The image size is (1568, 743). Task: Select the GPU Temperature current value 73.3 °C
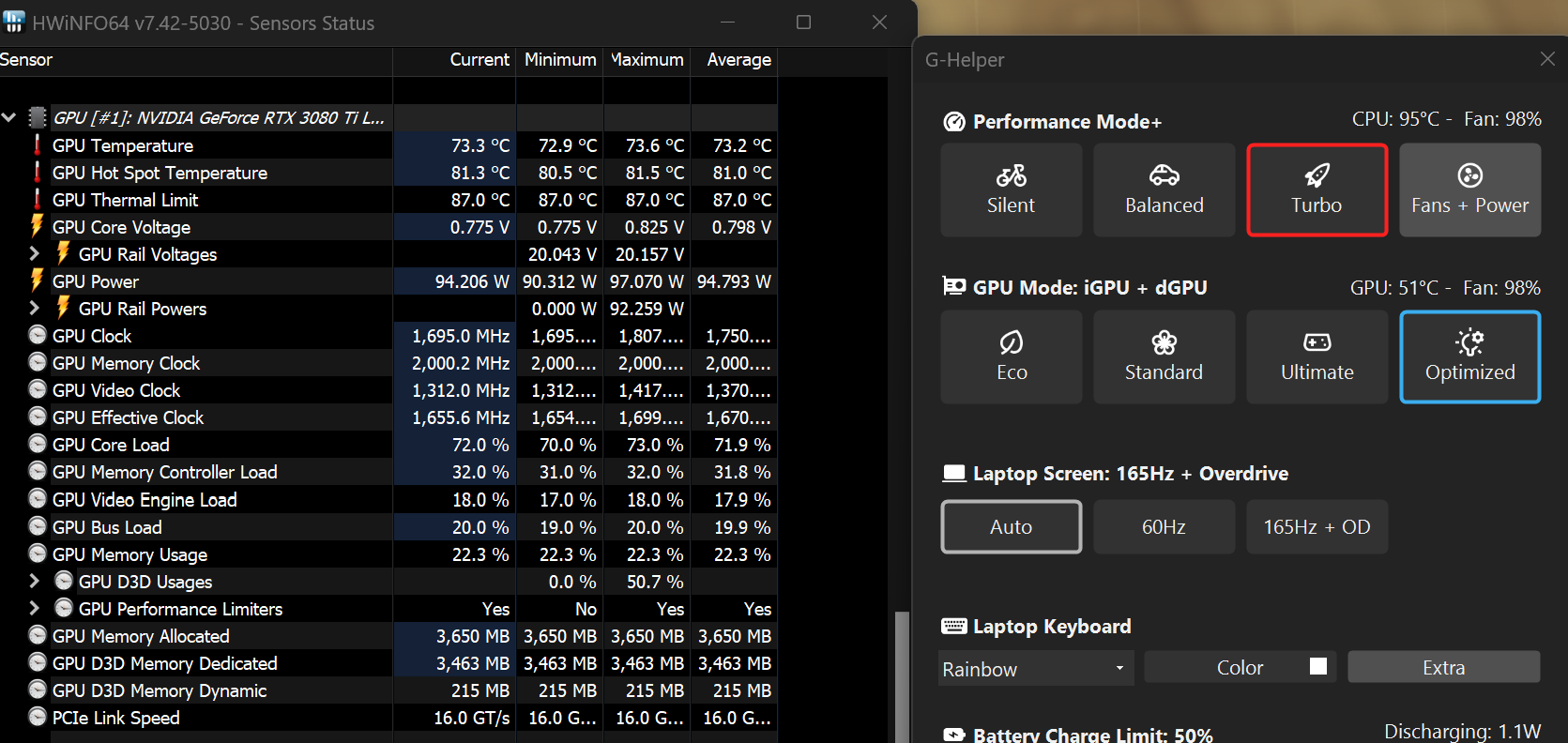click(480, 145)
